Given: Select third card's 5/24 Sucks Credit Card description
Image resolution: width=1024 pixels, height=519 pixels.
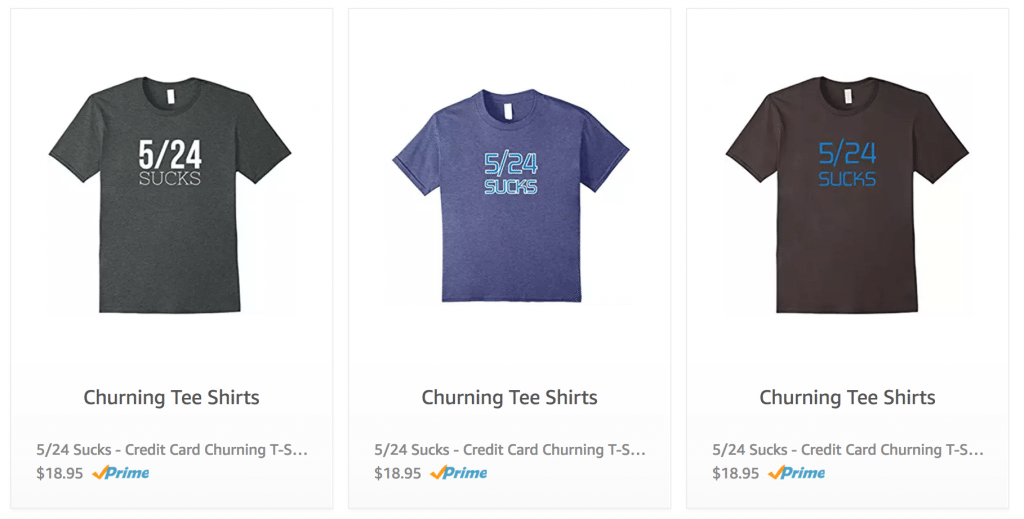Looking at the screenshot, I should click(x=848, y=450).
